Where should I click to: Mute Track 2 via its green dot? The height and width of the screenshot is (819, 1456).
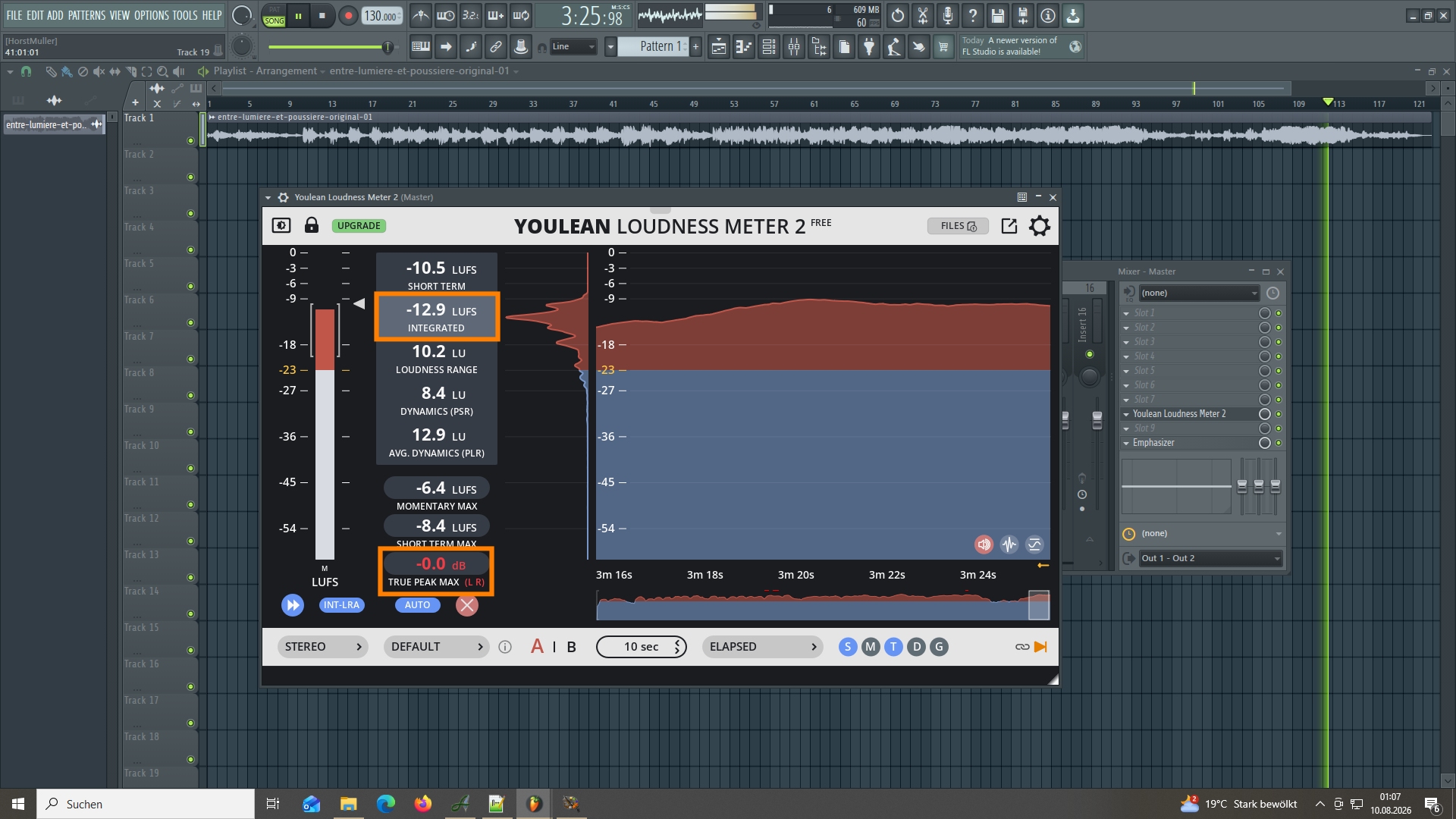tap(190, 177)
